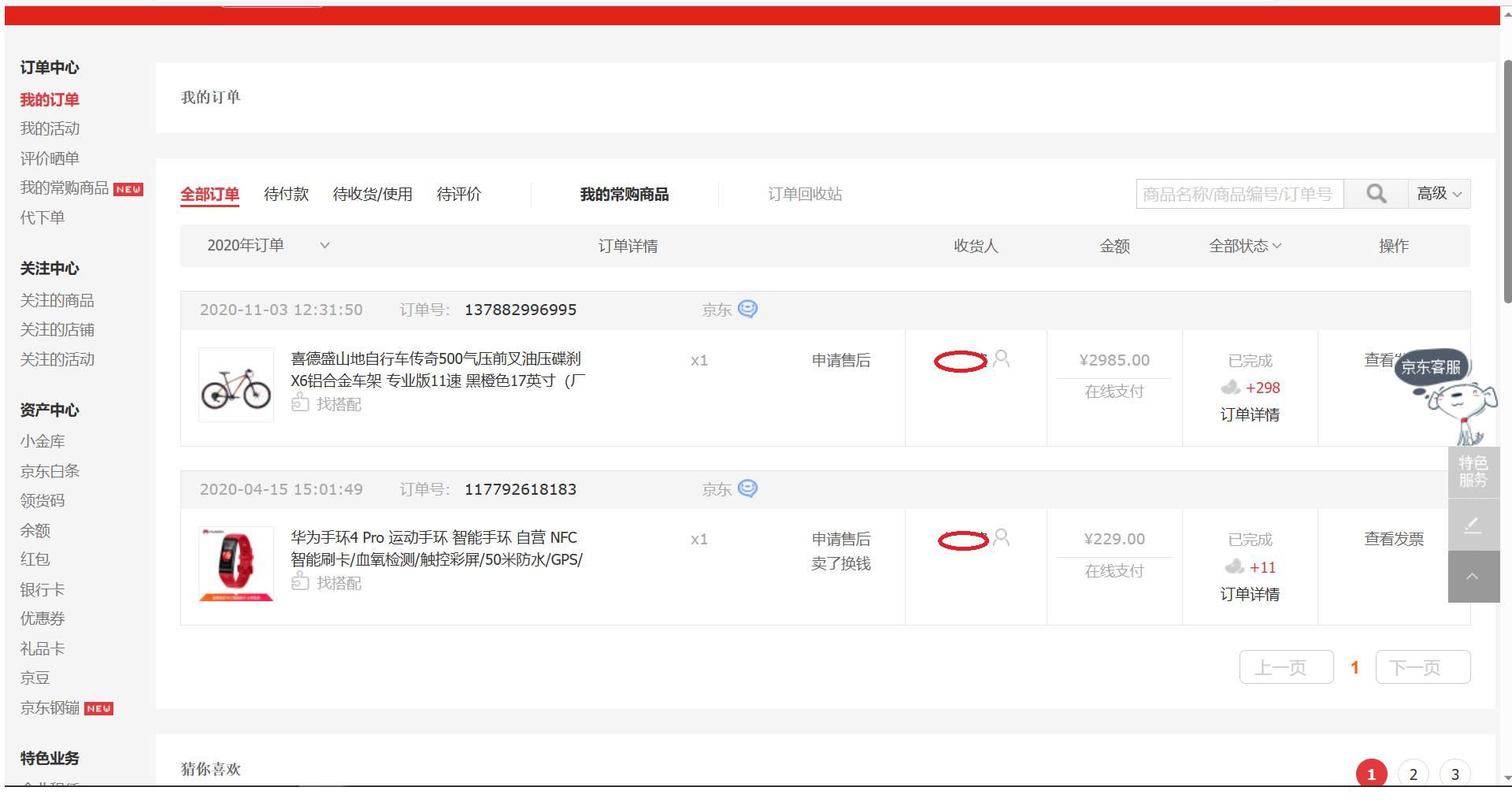1512x802 pixels.
Task: Open 京豆 in the sidebar
Action: 35,678
